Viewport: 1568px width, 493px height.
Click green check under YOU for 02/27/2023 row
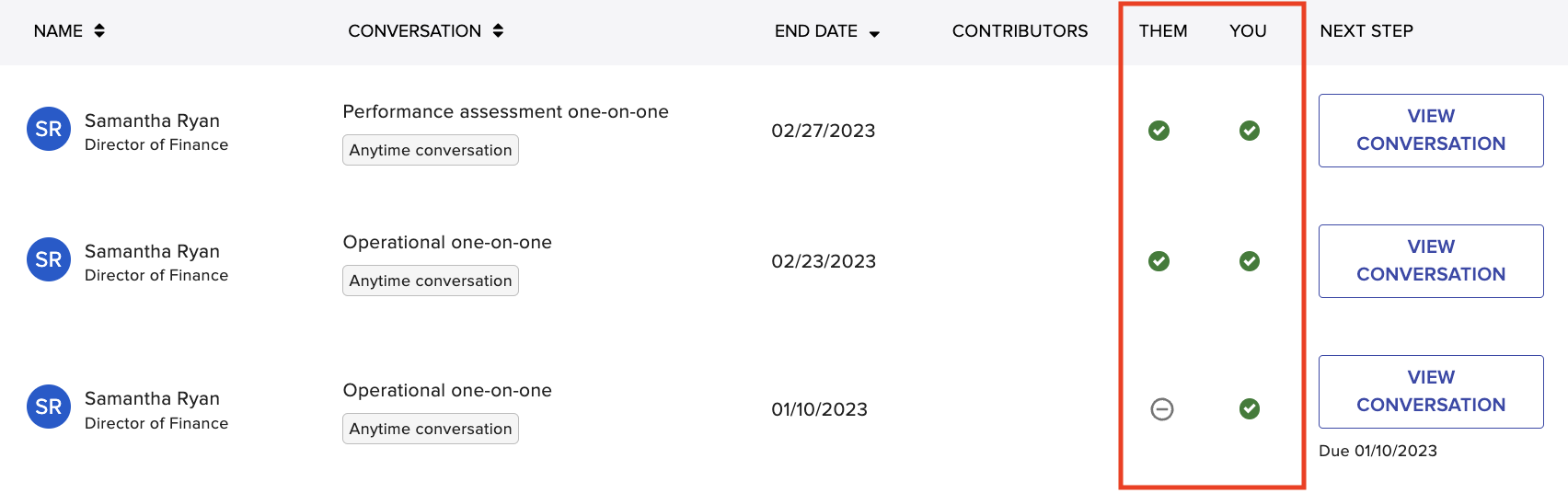tap(1250, 131)
